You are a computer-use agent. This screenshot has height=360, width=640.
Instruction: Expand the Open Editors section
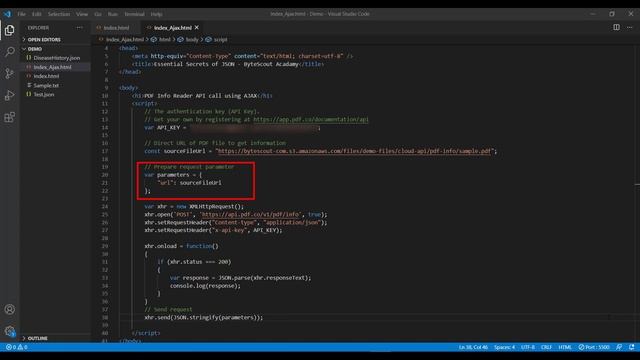coord(44,40)
